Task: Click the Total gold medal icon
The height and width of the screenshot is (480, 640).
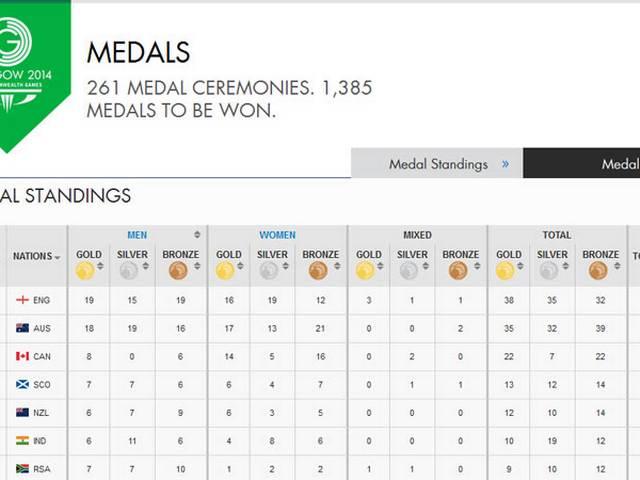Action: coord(505,271)
